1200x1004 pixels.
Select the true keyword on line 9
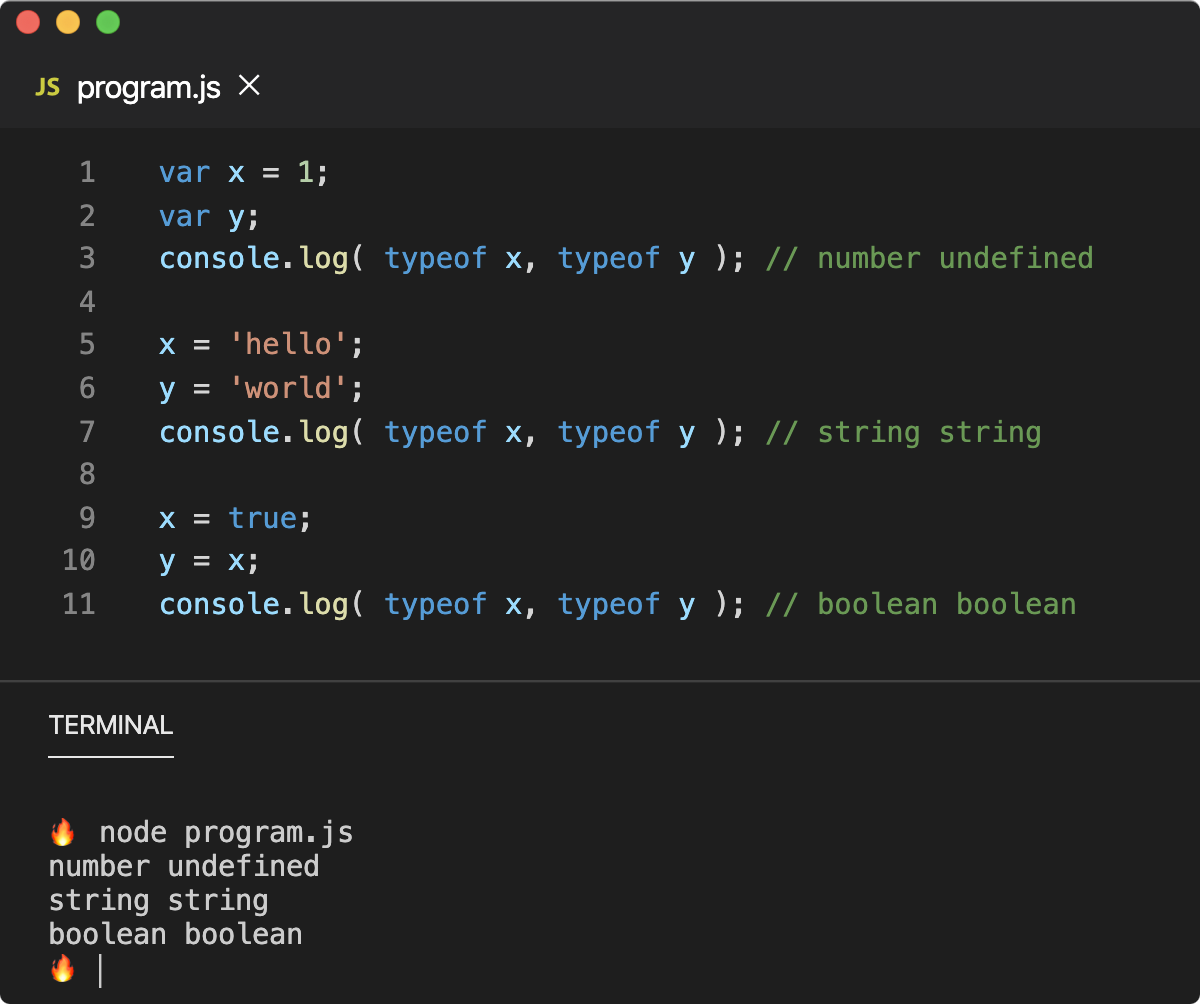click(x=262, y=518)
